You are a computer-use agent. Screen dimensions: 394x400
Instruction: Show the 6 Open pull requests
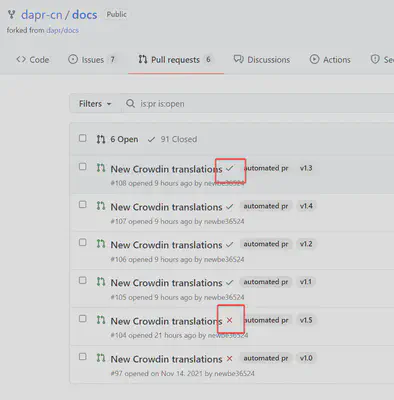(117, 139)
